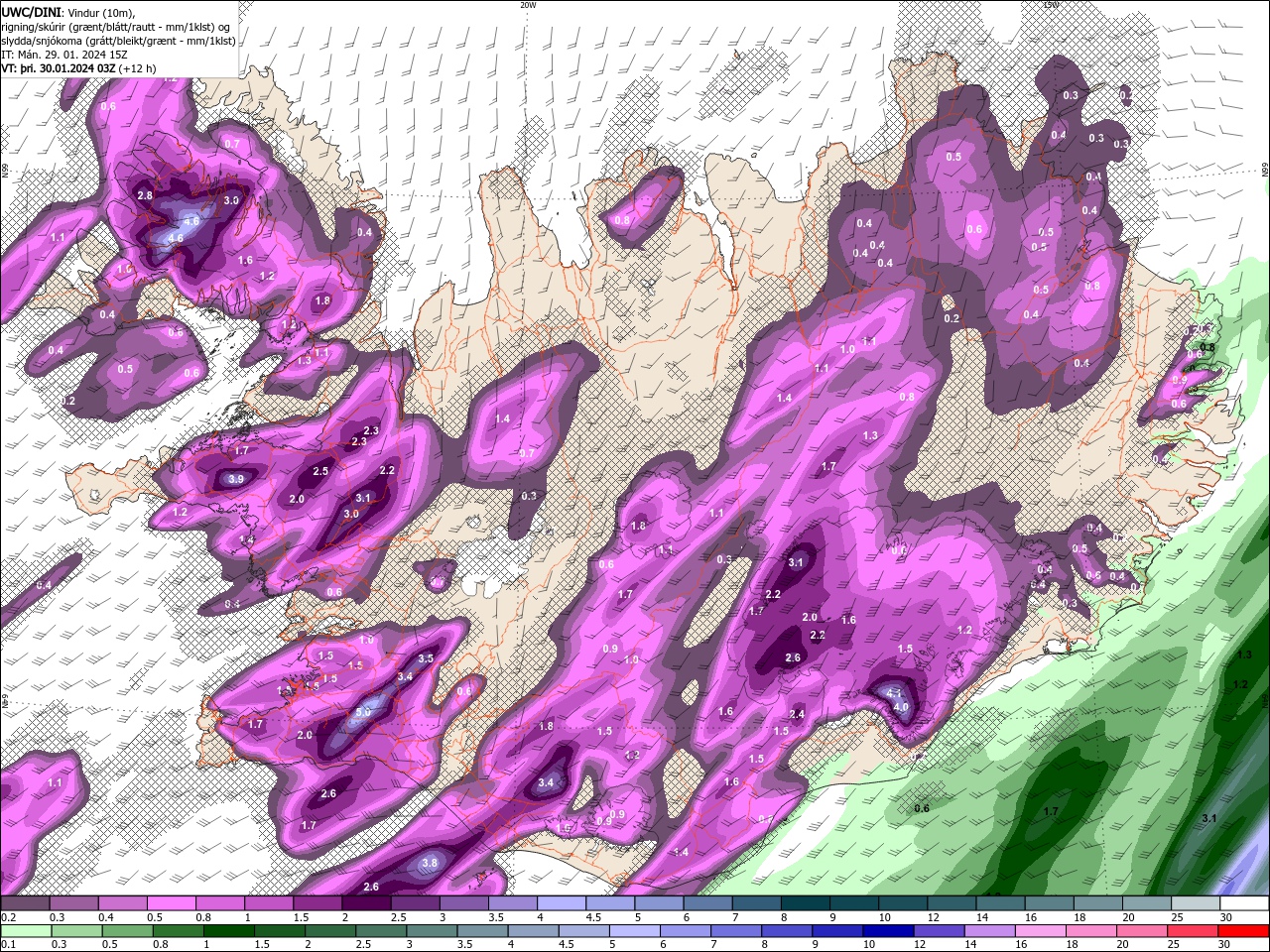Click the 2.8 snowfall value on the map
This screenshot has width=1270, height=952.
pyautogui.click(x=145, y=195)
